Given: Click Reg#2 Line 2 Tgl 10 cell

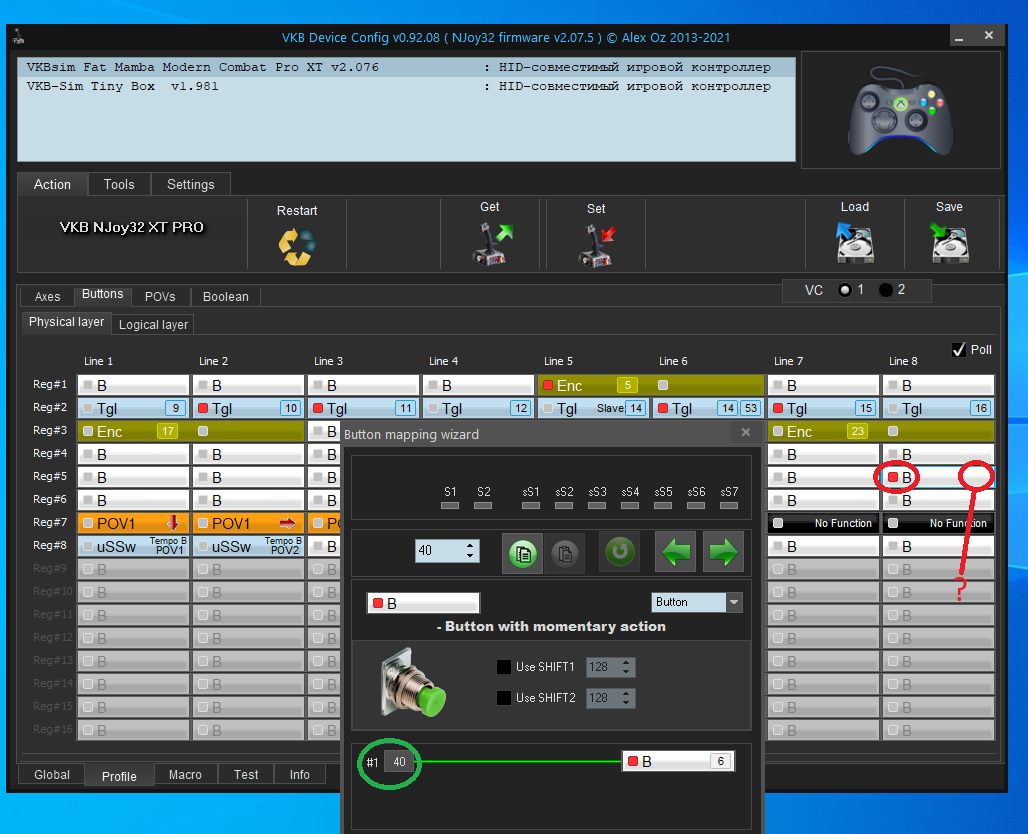Looking at the screenshot, I should point(248,408).
